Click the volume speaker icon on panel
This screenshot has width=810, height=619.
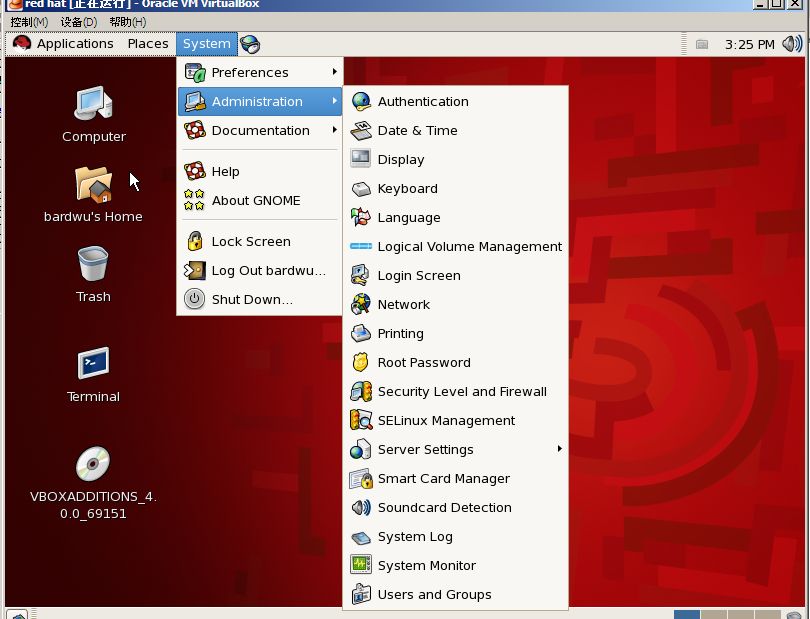792,44
